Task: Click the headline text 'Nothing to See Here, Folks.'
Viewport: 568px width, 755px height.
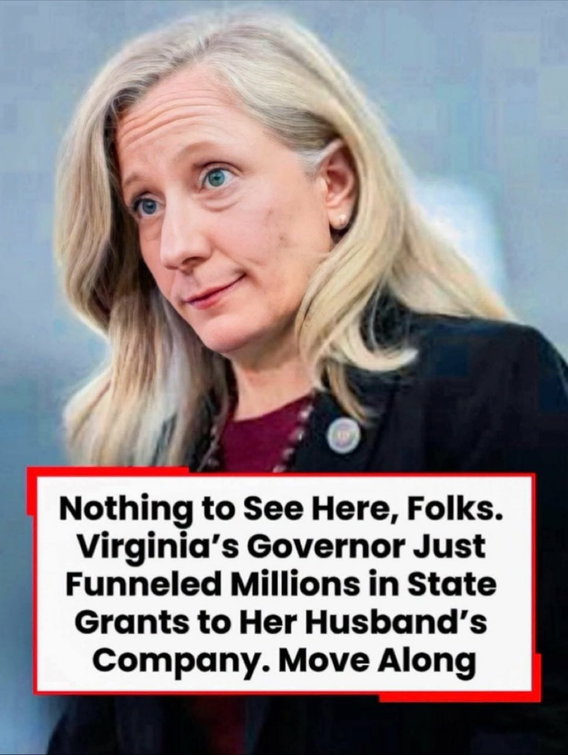Action: point(282,510)
